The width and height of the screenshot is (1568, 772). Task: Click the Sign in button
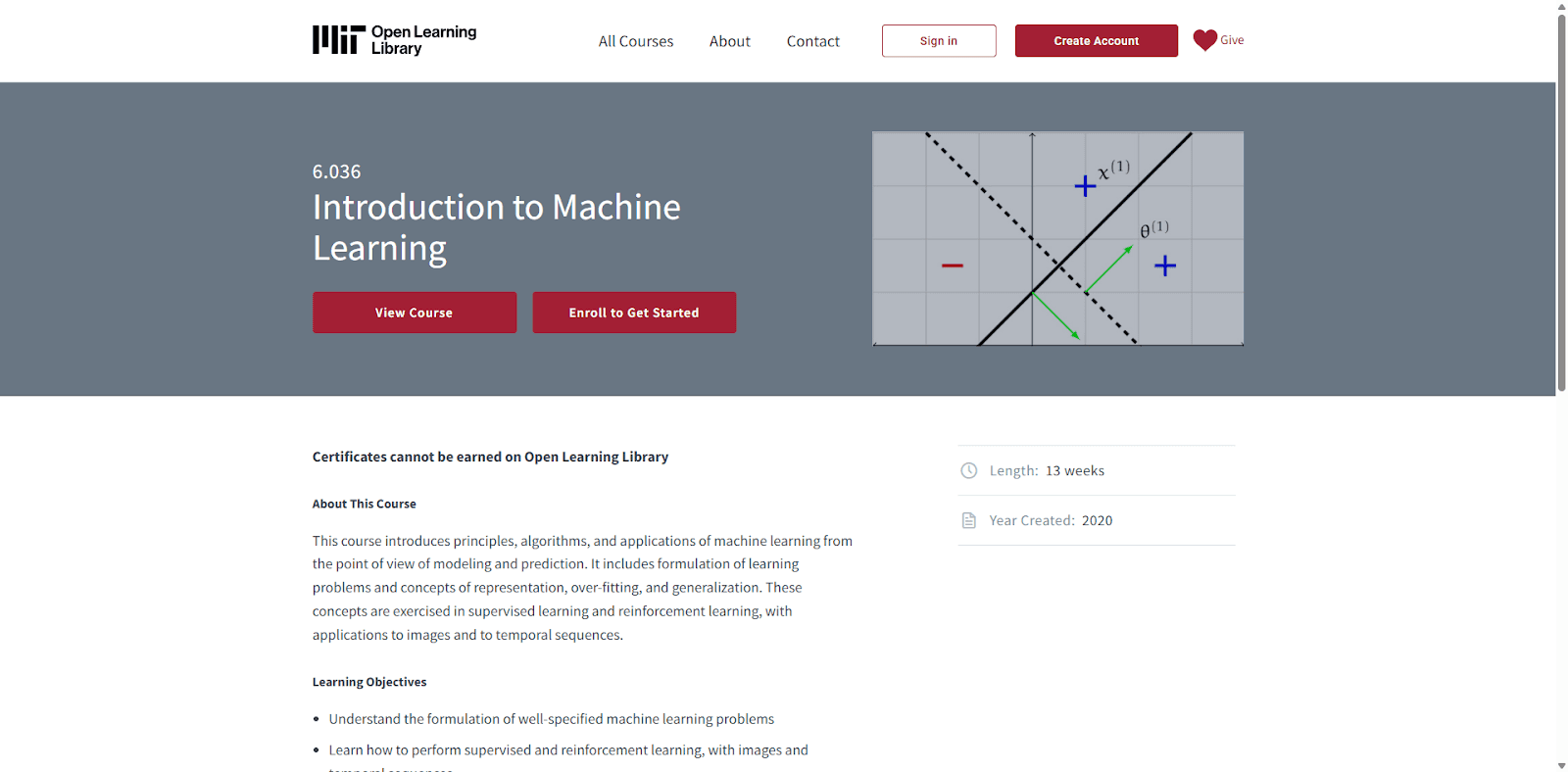click(x=939, y=41)
